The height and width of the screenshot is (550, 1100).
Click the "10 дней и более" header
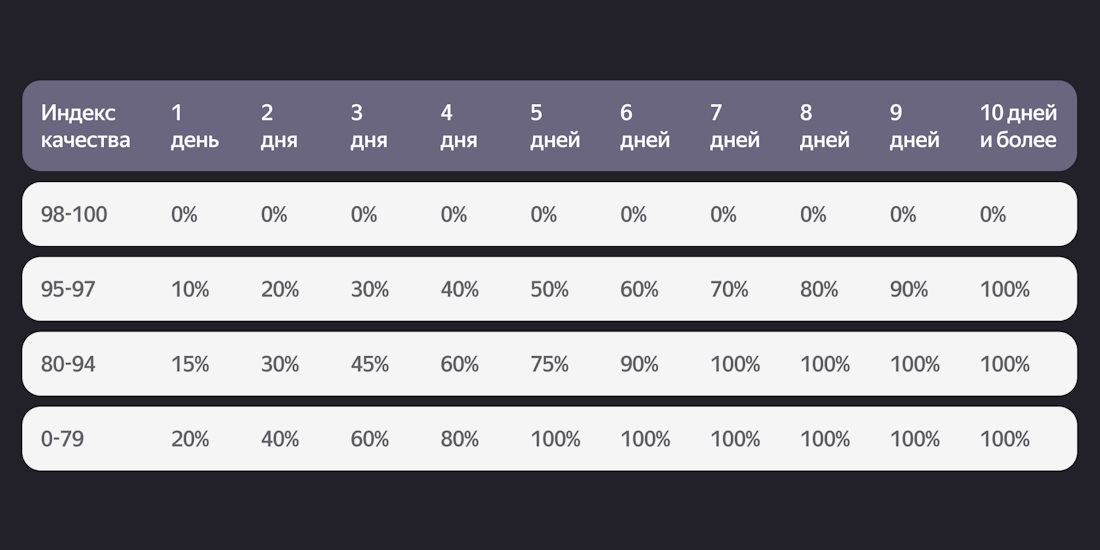tap(1018, 126)
